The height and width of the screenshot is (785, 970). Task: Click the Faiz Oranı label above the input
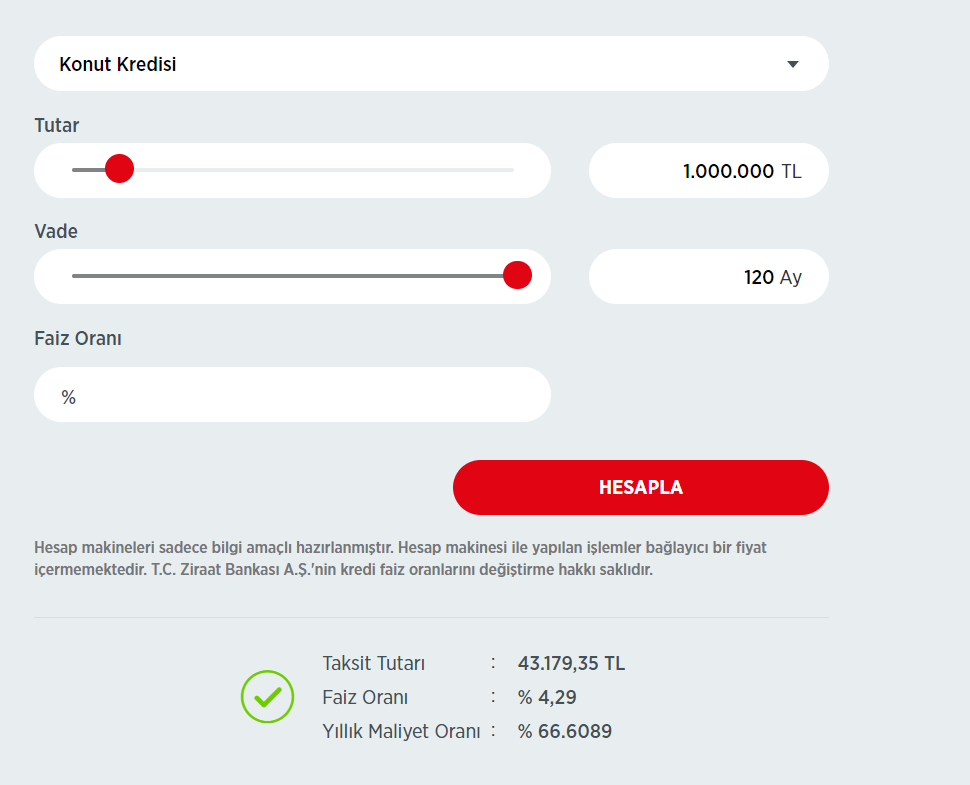78,338
